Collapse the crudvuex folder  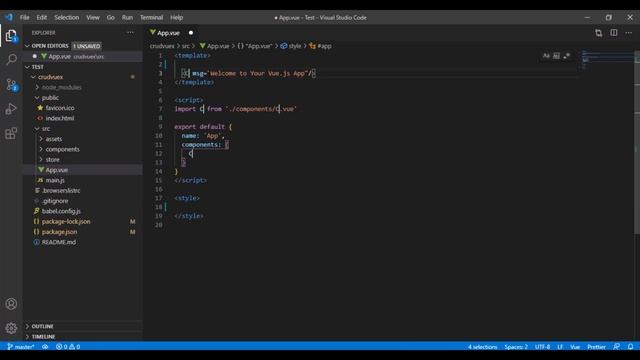33,77
